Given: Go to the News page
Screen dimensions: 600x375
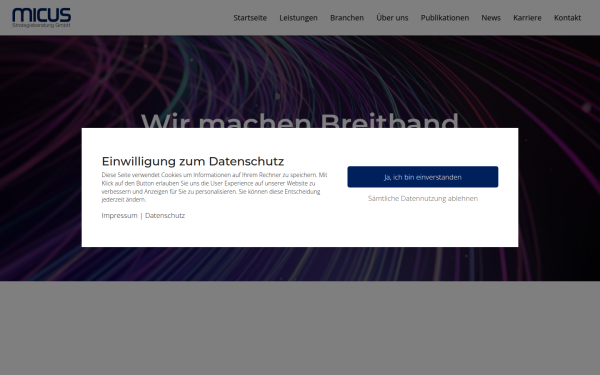Looking at the screenshot, I should (x=491, y=18).
